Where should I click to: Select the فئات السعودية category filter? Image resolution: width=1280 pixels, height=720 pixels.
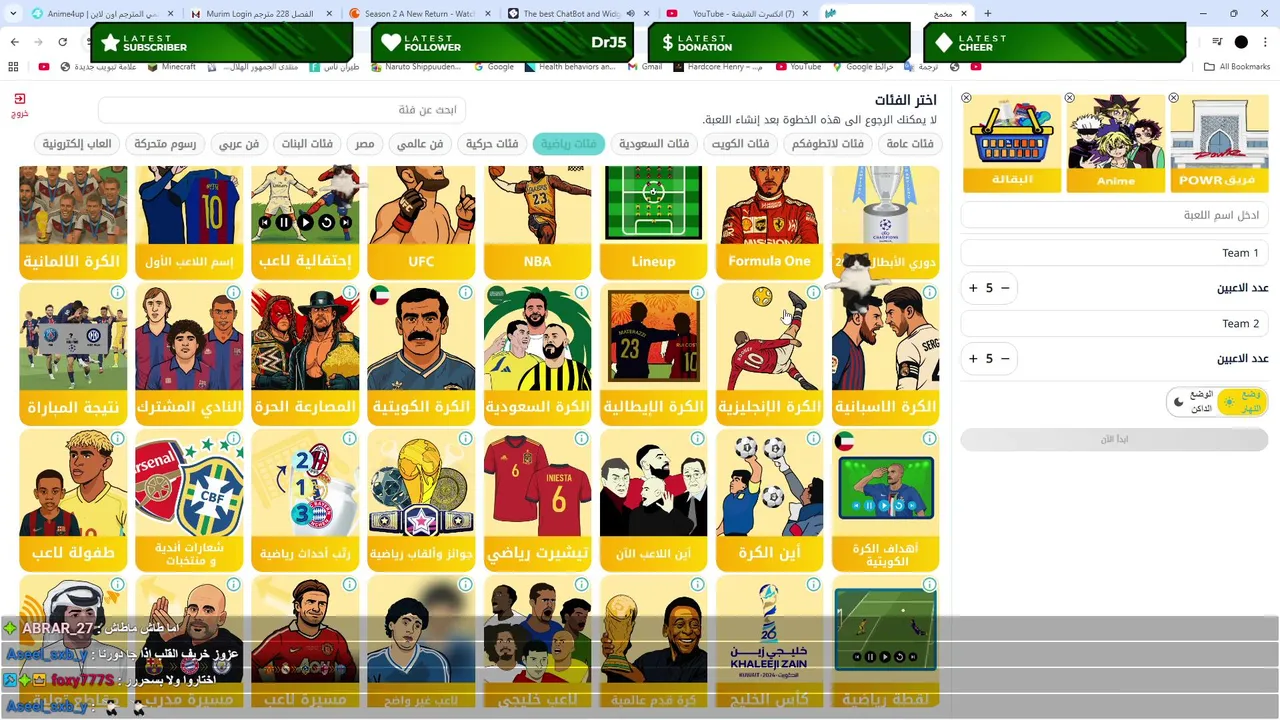[x=654, y=144]
